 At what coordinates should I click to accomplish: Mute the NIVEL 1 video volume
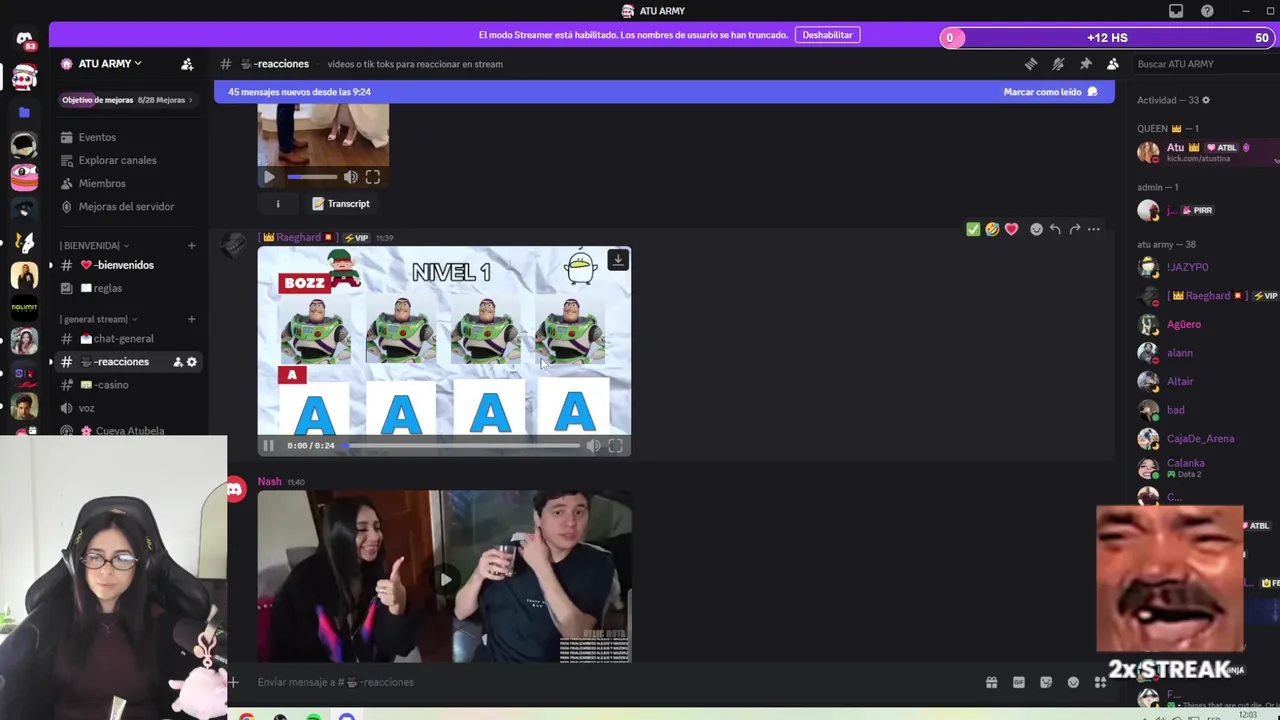593,445
